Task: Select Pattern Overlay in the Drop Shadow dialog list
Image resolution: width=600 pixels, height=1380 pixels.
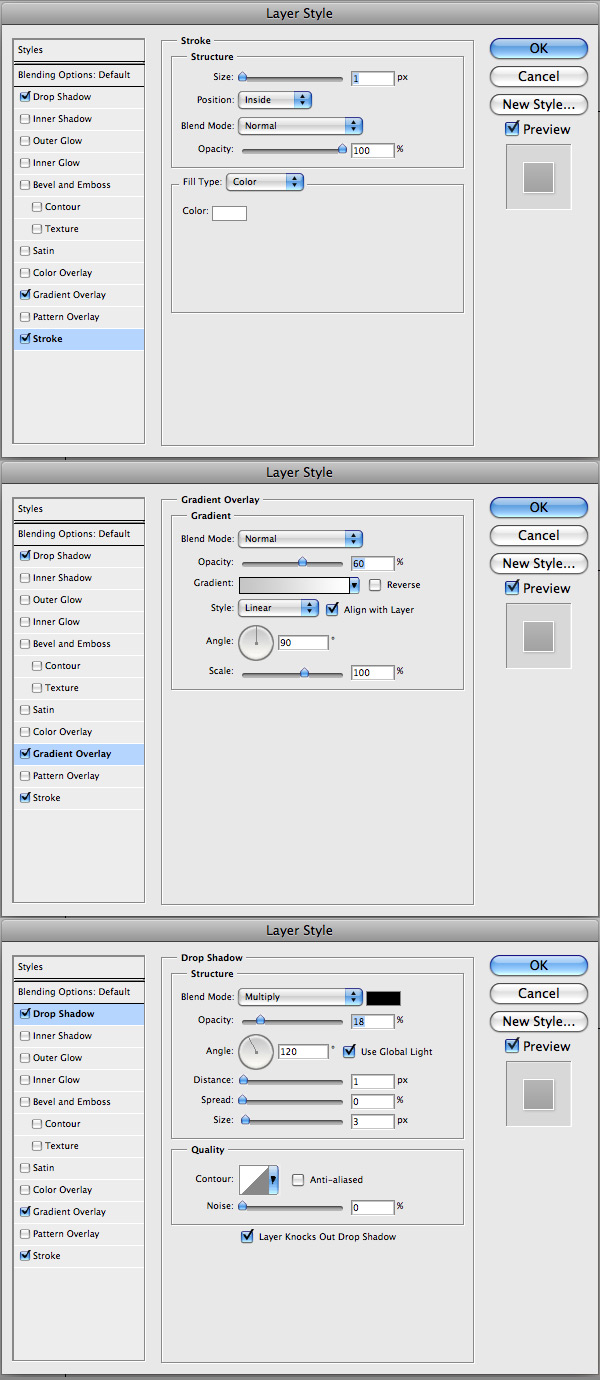Action: coord(79,1234)
